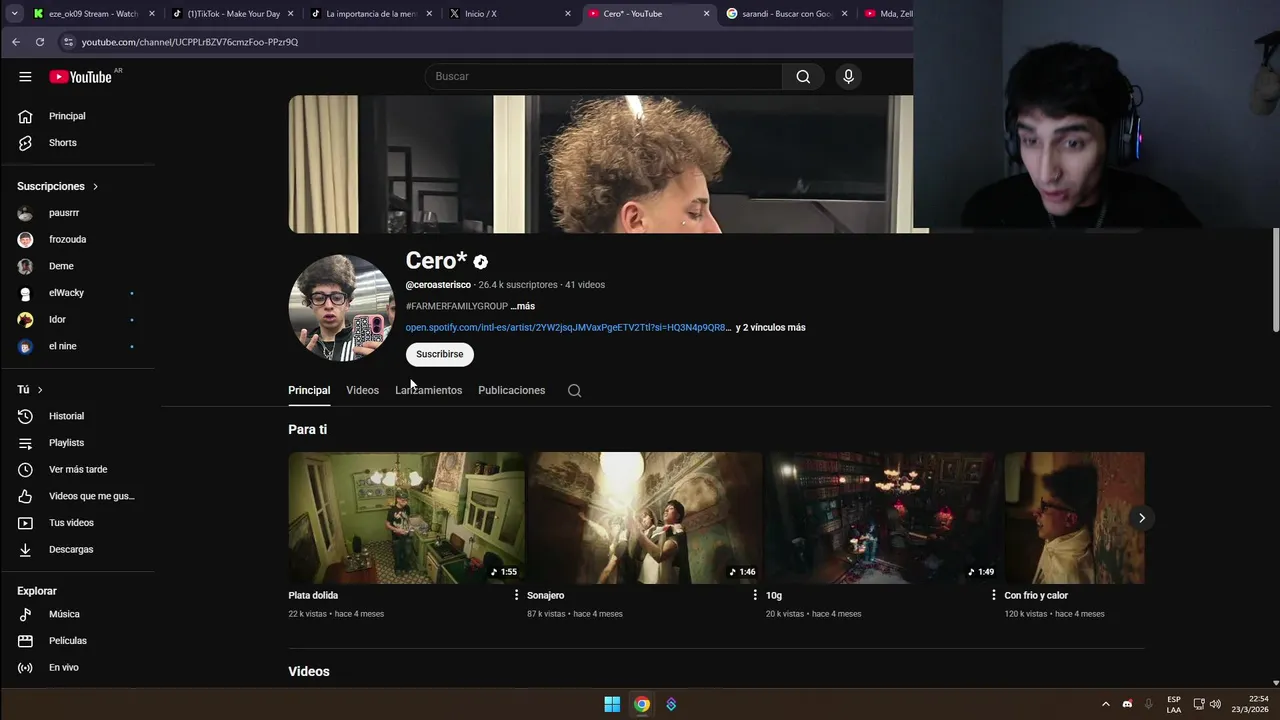Click the browser back arrow
The image size is (1280, 720).
pos(16,42)
